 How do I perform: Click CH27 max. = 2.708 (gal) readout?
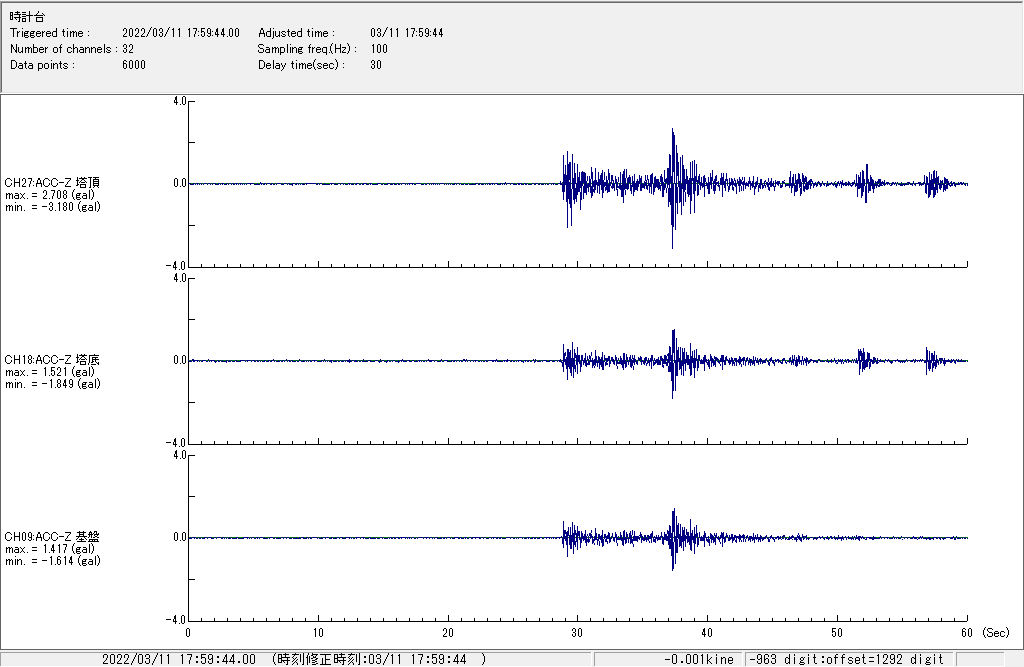(x=49, y=195)
